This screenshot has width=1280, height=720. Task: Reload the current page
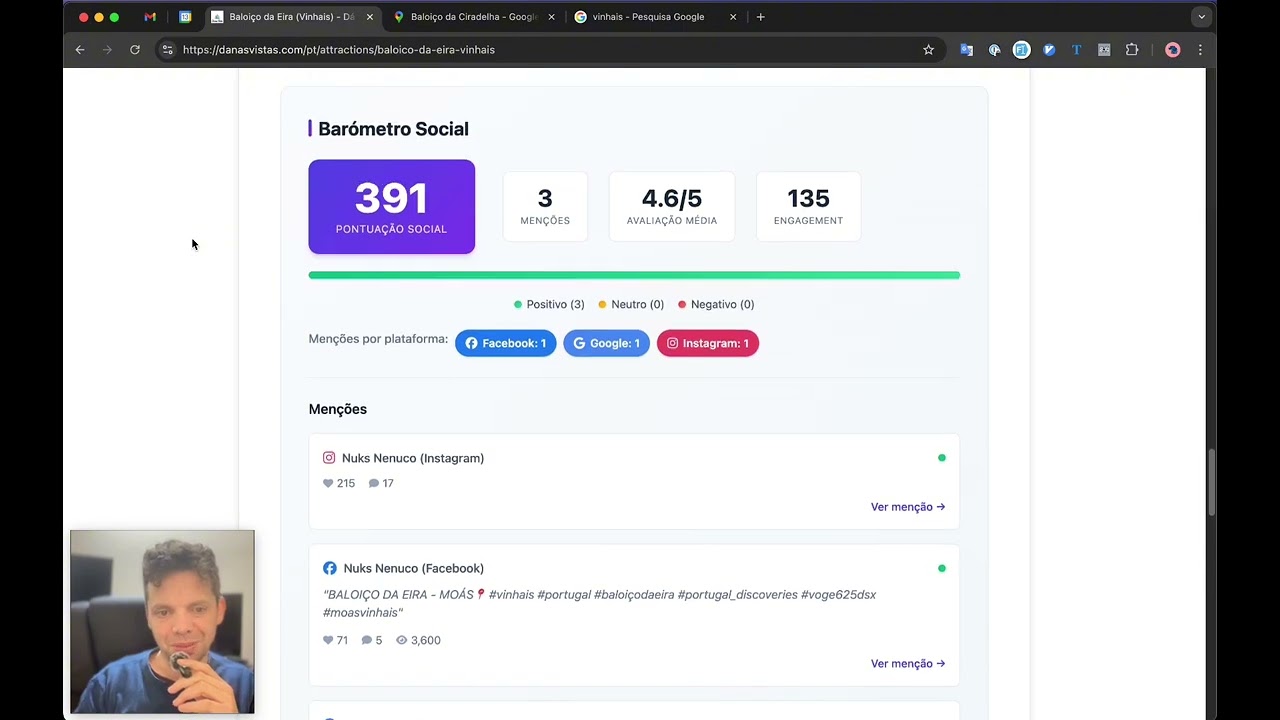pos(135,50)
